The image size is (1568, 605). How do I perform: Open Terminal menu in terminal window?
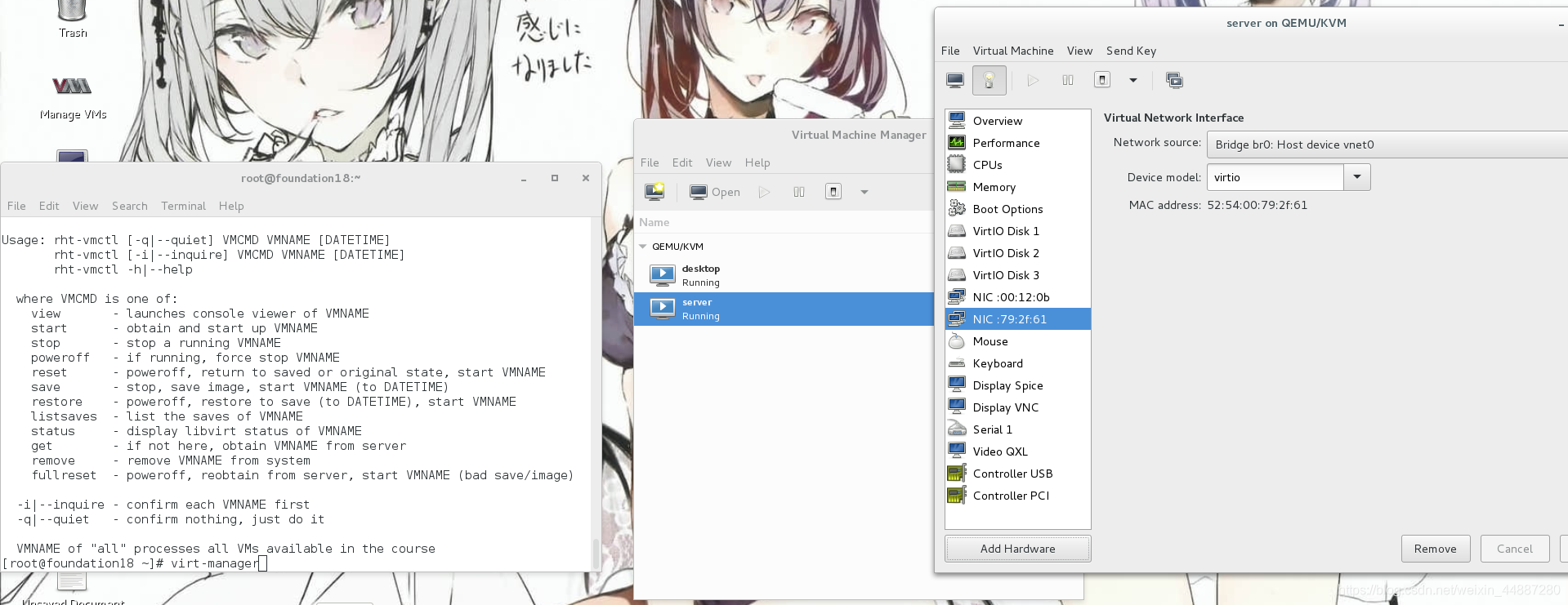(x=183, y=206)
